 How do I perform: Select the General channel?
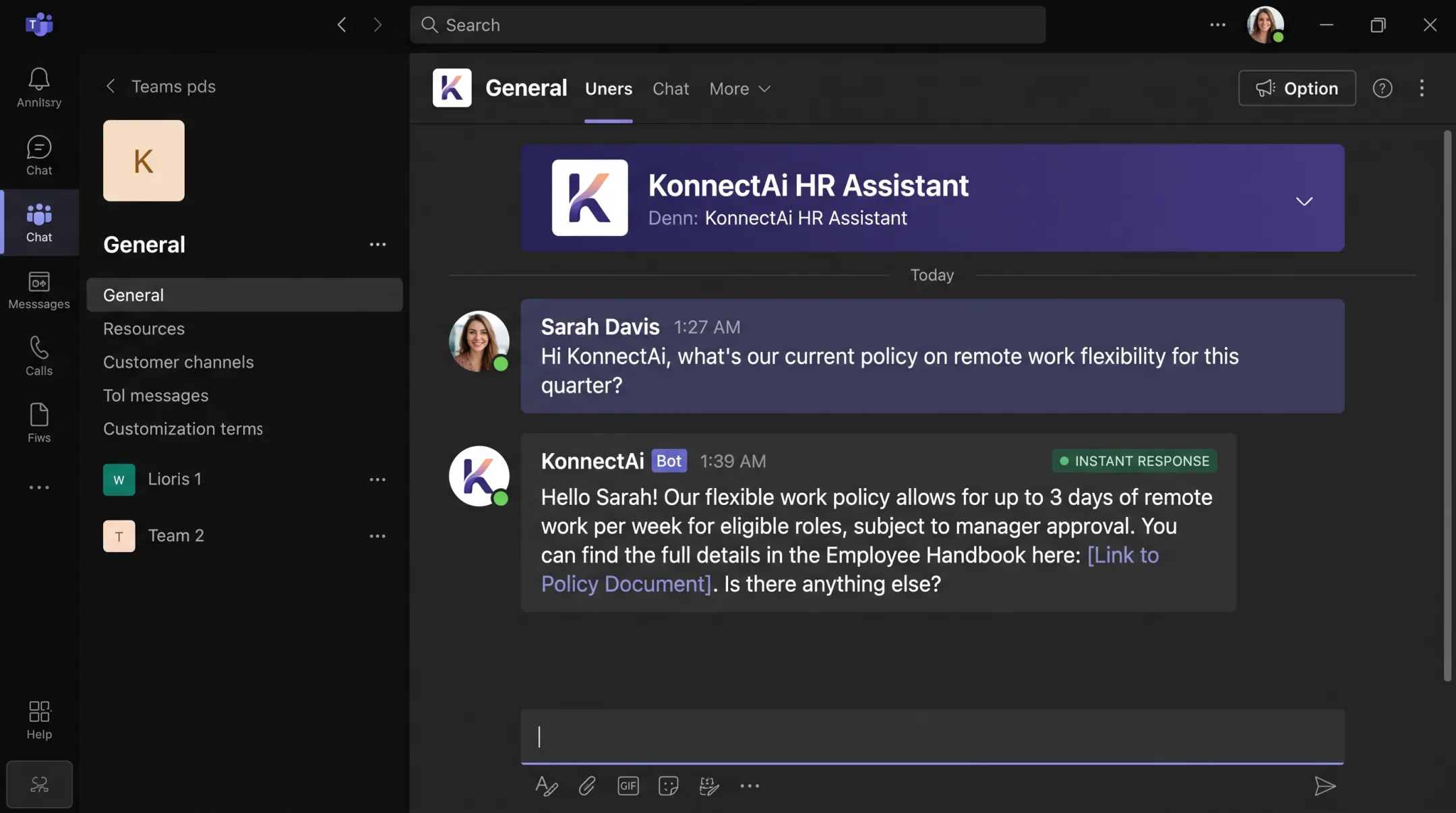pyautogui.click(x=245, y=295)
